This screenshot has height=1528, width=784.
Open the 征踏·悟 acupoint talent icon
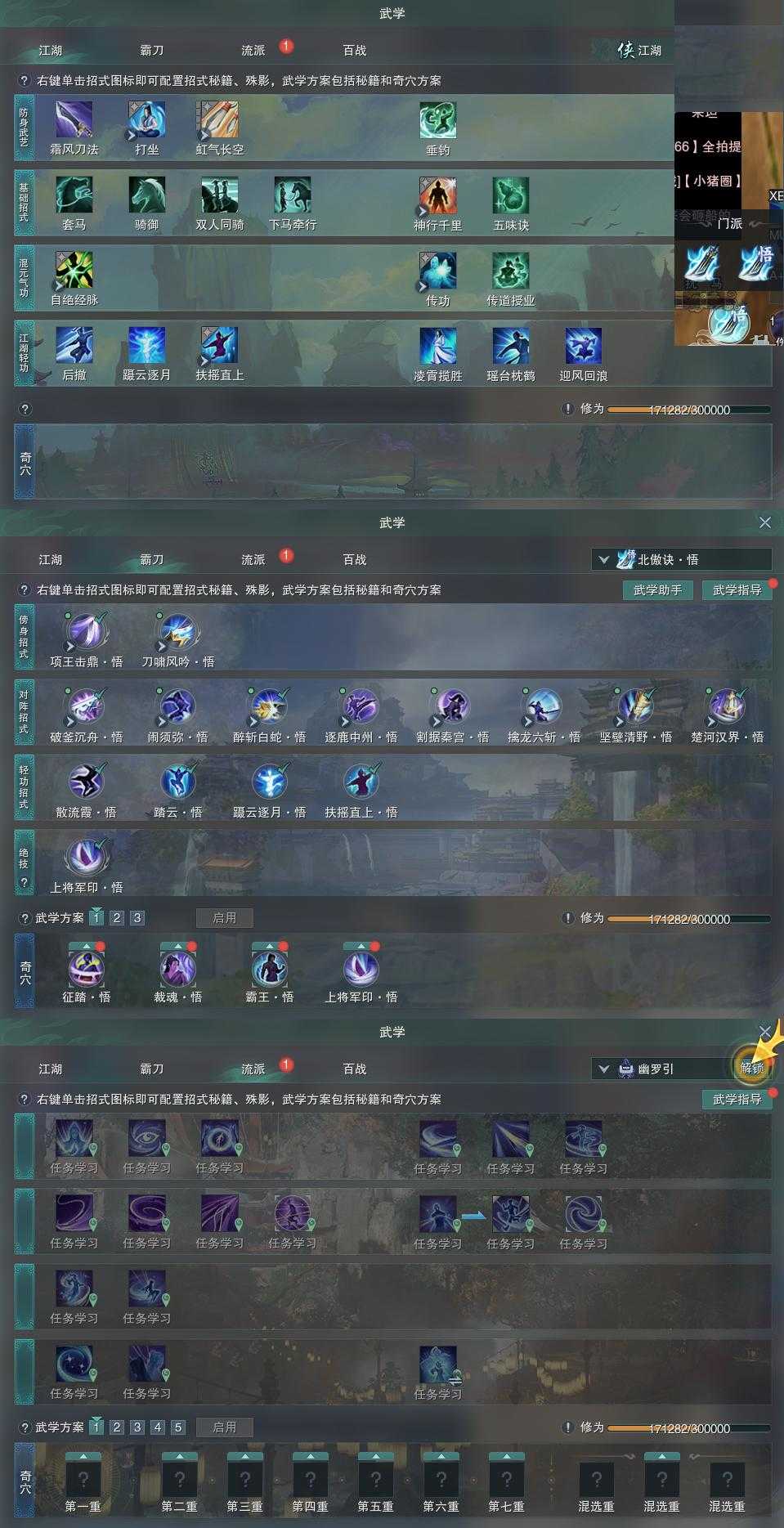click(86, 970)
